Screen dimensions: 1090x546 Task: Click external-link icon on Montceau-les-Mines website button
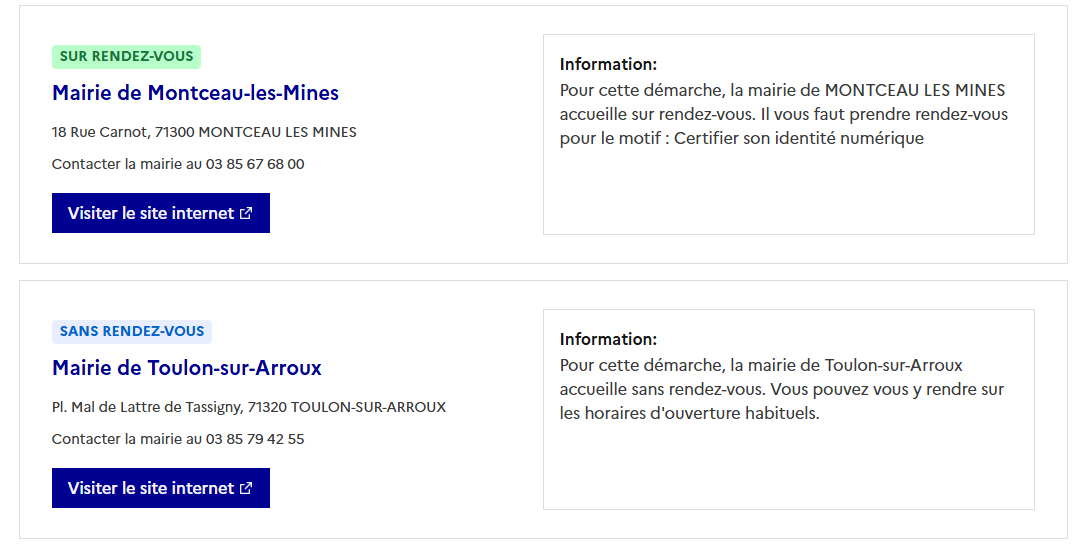coord(246,213)
